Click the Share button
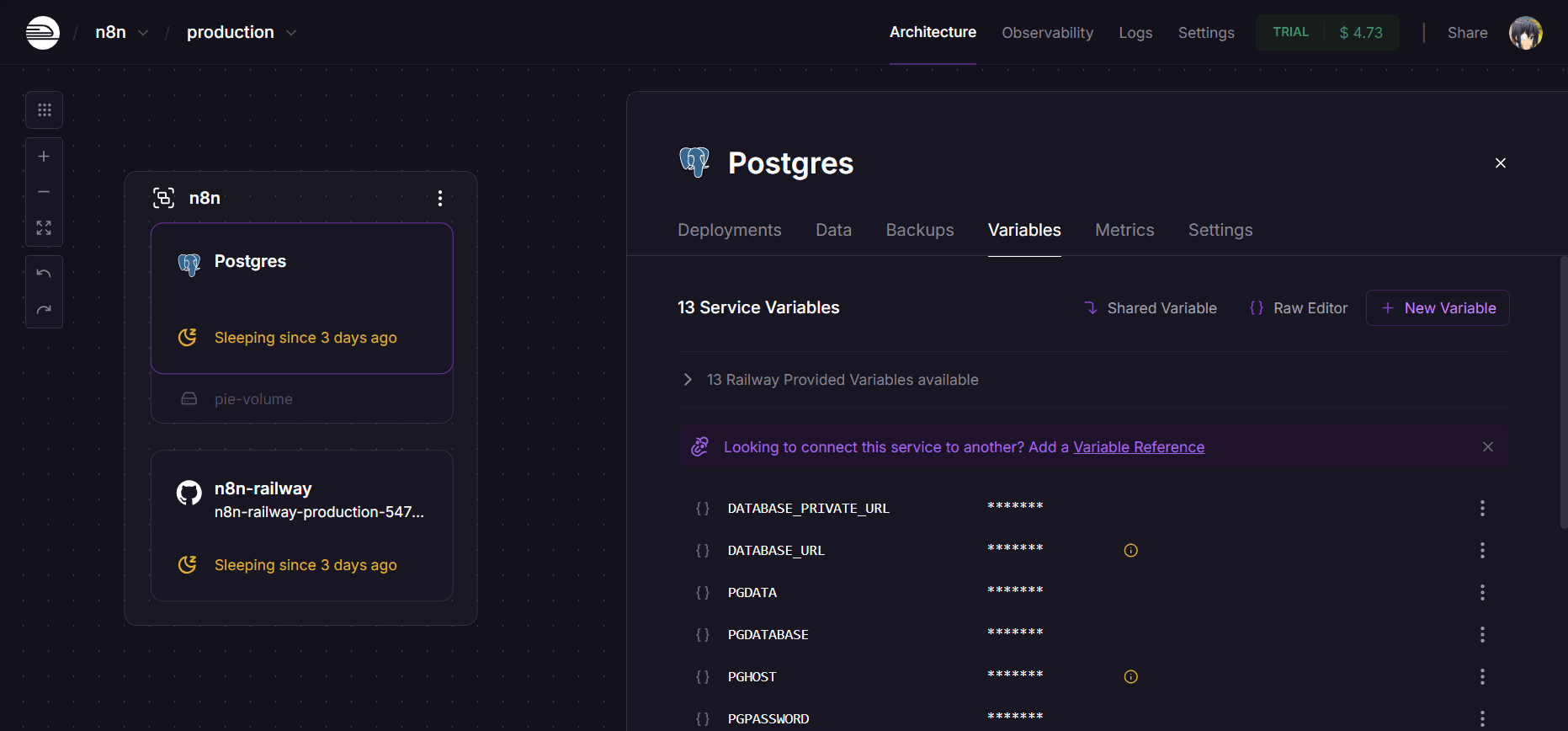1568x731 pixels. coord(1467,33)
